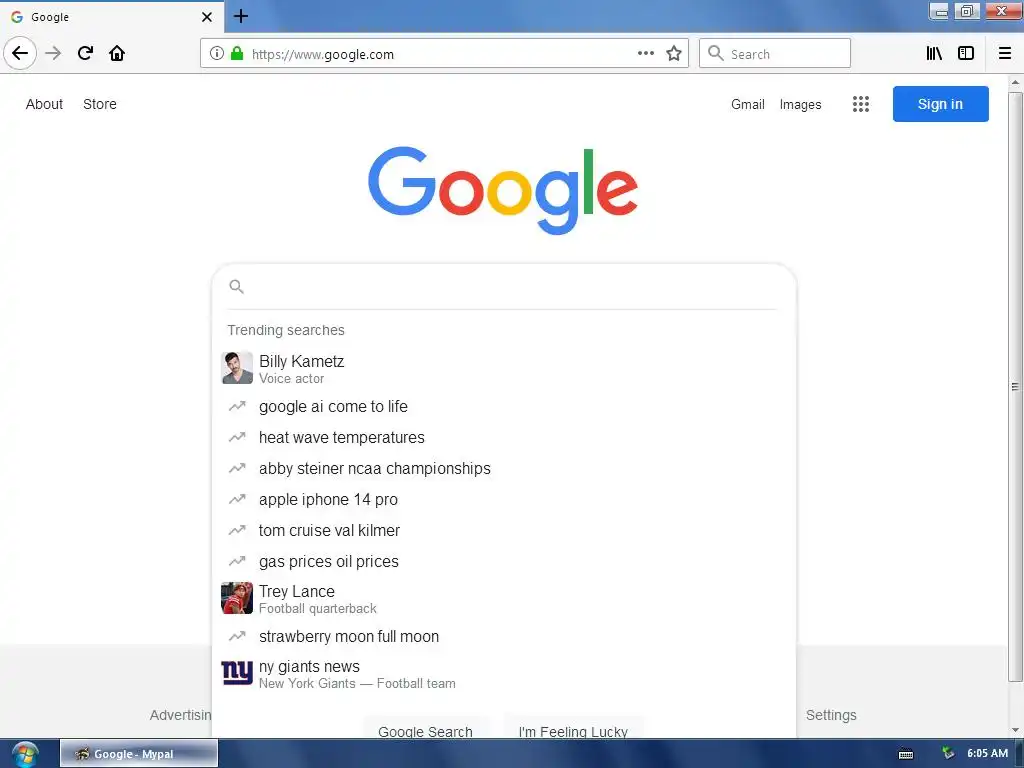
Task: Click the Google logo
Action: (503, 190)
